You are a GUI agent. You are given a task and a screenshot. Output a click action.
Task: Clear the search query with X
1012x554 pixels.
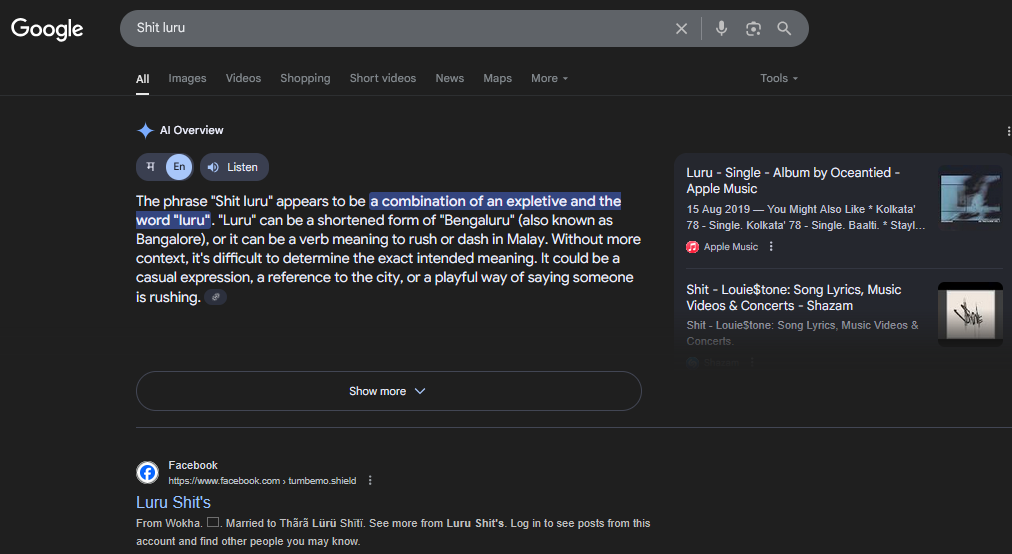pyautogui.click(x=682, y=28)
